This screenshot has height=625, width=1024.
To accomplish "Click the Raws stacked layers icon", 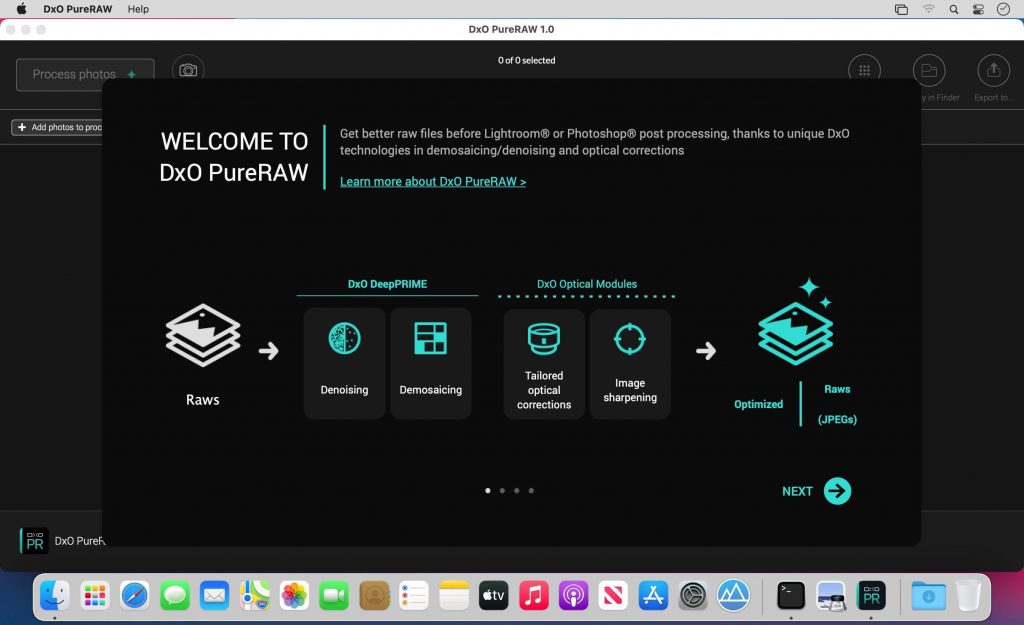I will pyautogui.click(x=203, y=336).
